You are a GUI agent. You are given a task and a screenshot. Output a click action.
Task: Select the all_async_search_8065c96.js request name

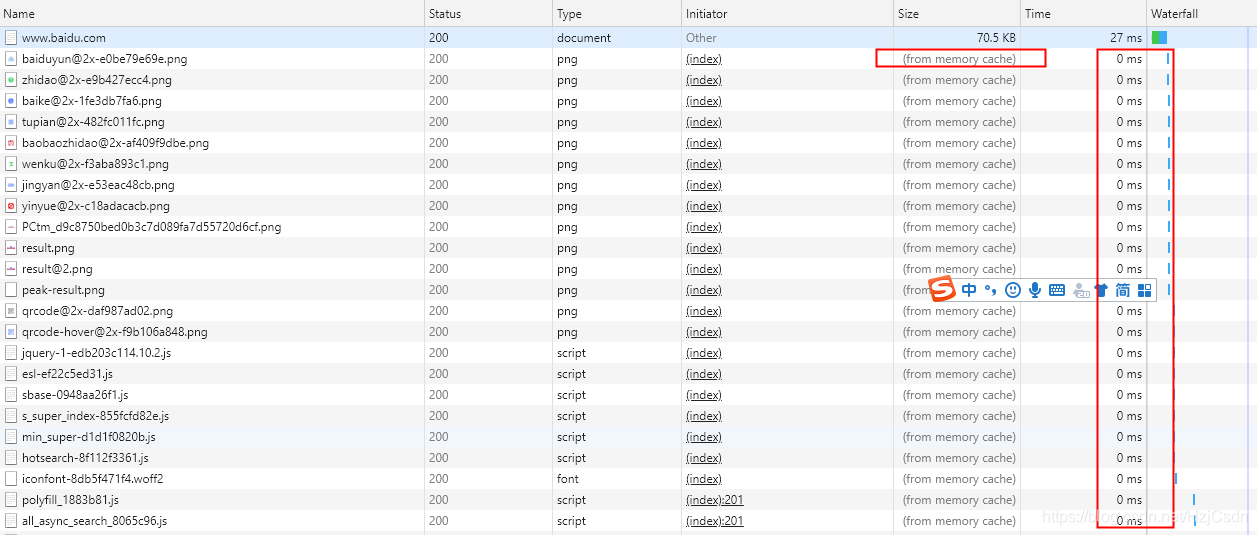(x=94, y=521)
